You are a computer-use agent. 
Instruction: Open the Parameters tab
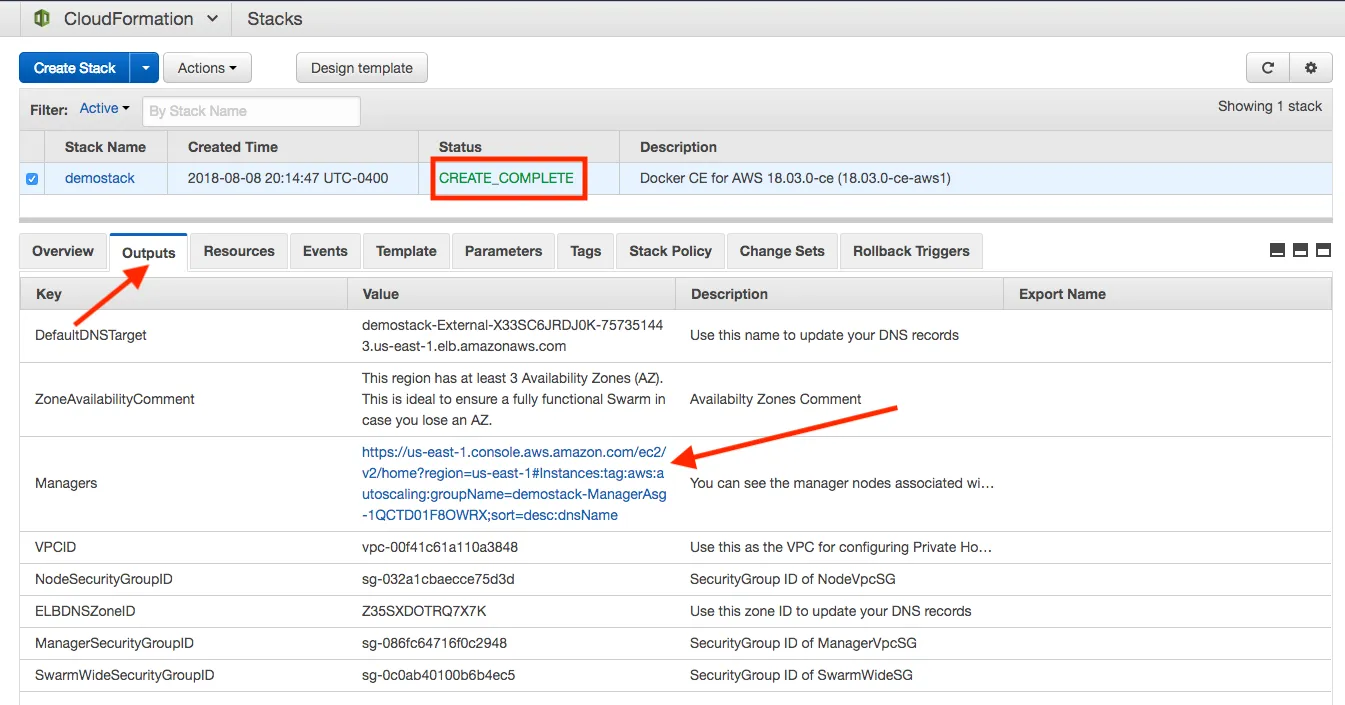point(503,251)
